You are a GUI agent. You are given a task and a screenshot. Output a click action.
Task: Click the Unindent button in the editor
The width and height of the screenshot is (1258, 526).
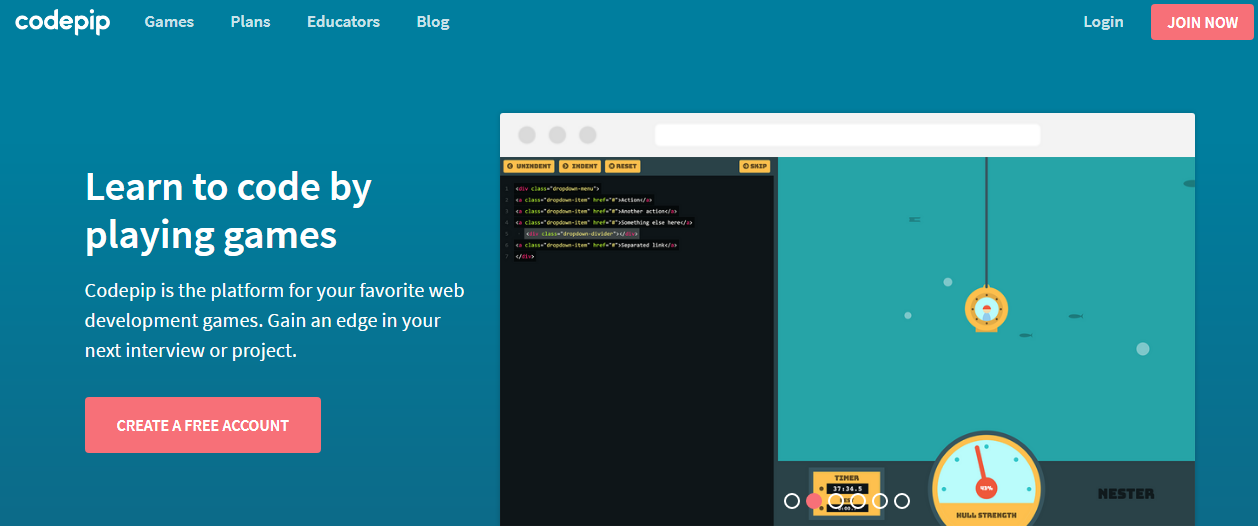529,166
